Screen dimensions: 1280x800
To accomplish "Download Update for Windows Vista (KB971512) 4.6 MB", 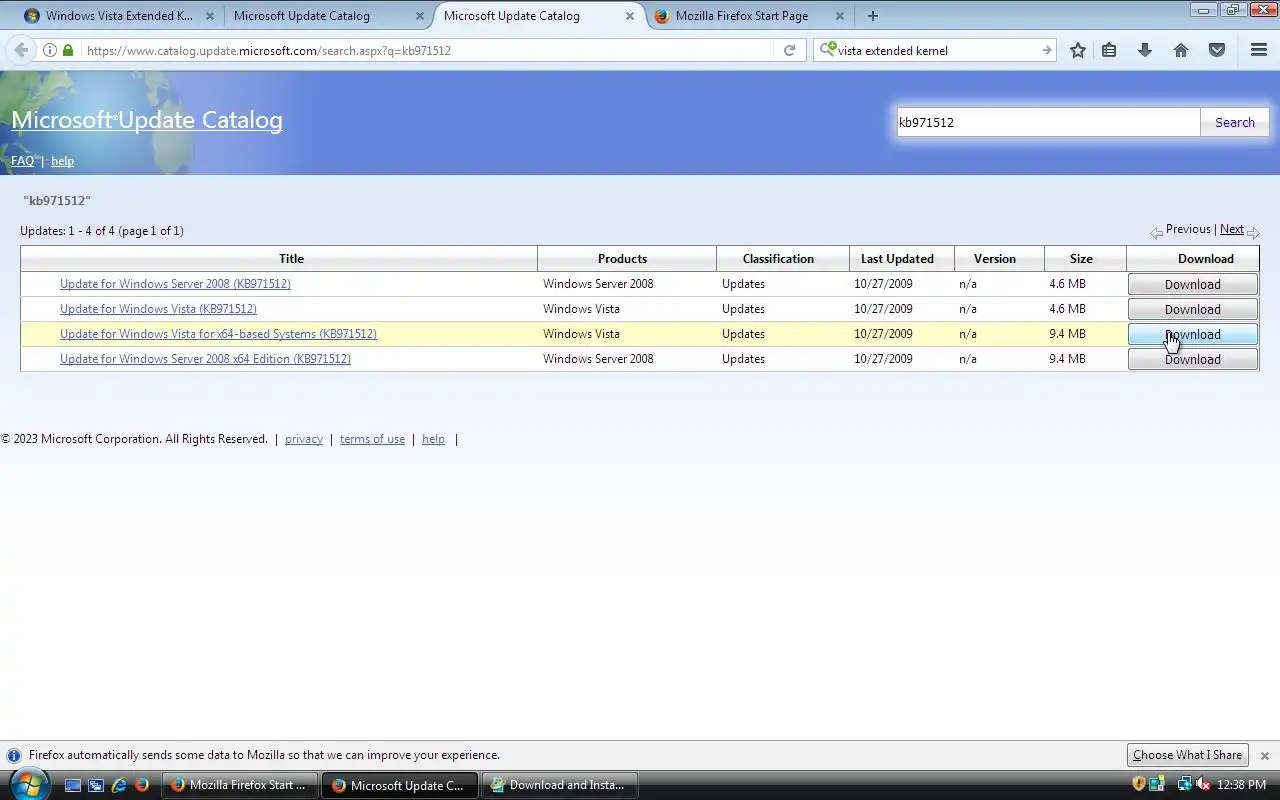I will (x=1193, y=309).
